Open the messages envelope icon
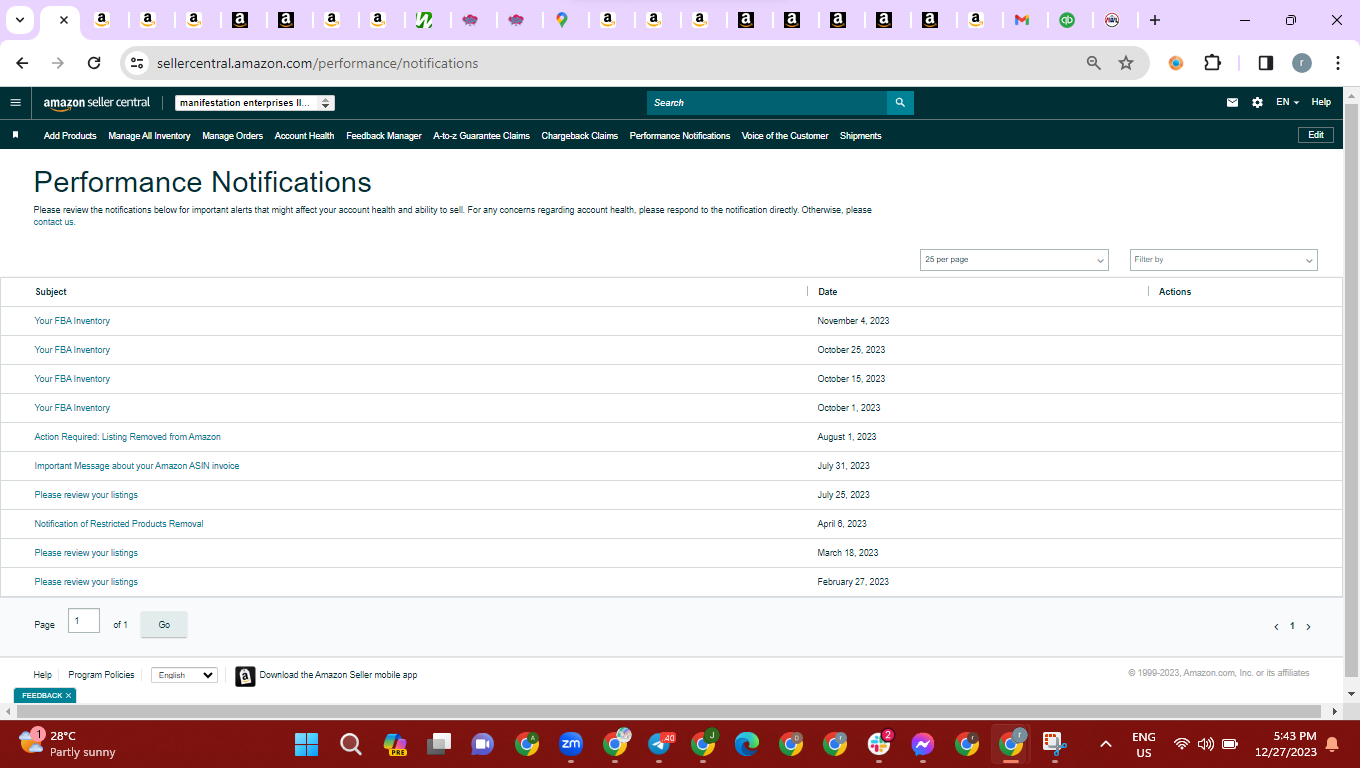 [1232, 102]
